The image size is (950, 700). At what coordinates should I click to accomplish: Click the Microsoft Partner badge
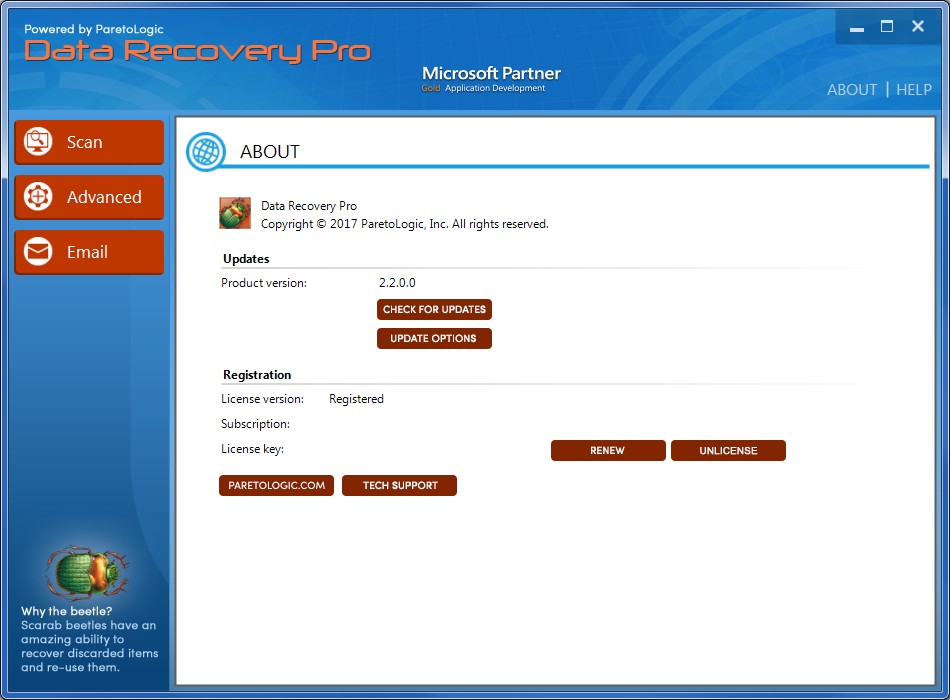491,79
